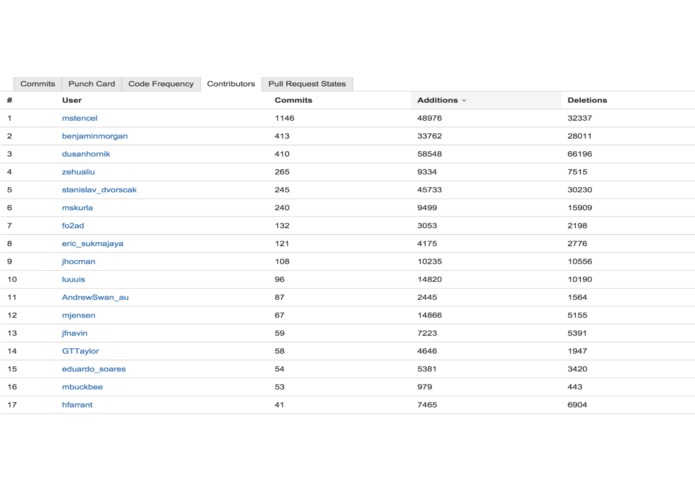Open the Code Frequency tab

(x=161, y=84)
